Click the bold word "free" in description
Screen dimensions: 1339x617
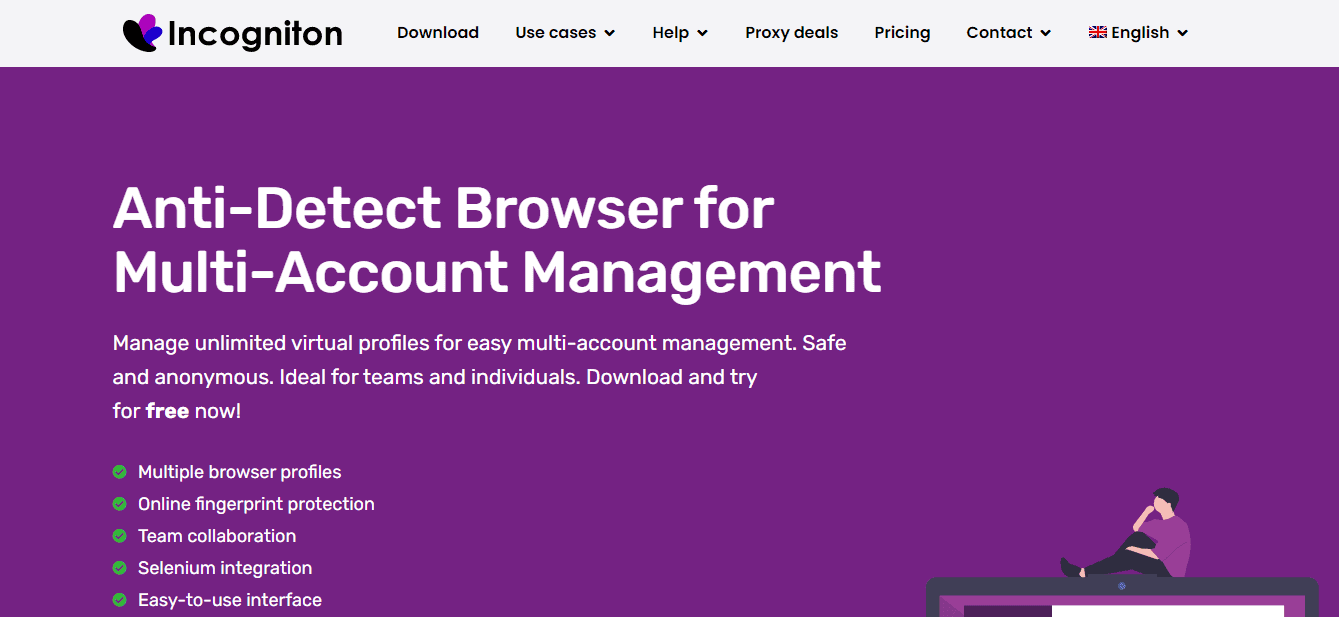tap(167, 411)
